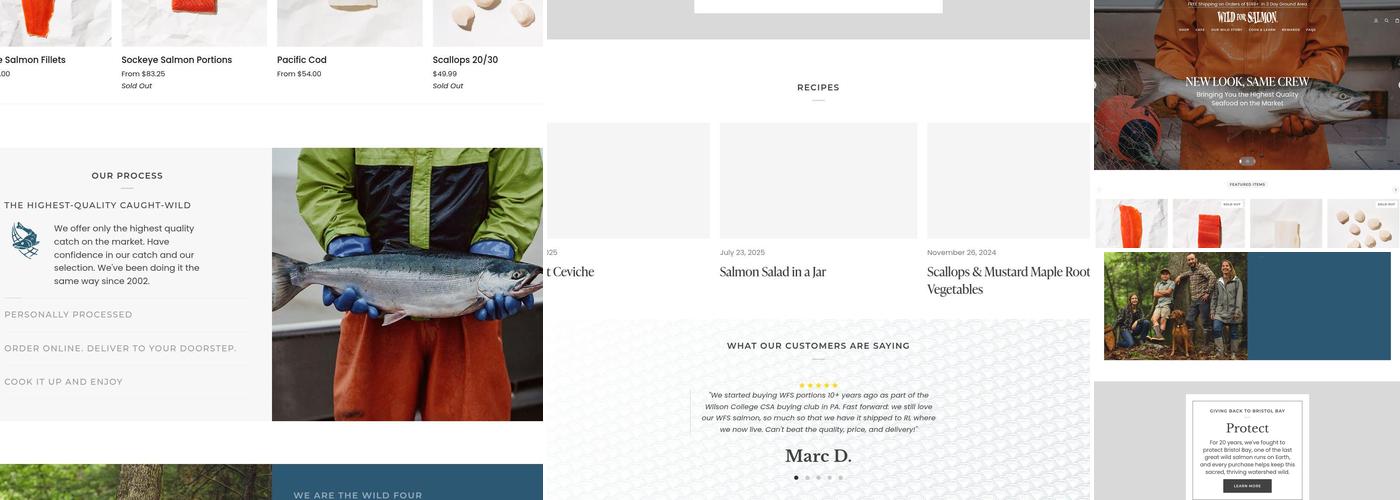Viewport: 1400px width, 500px height.
Task: Open the Rewards menu item
Action: 1290,30
